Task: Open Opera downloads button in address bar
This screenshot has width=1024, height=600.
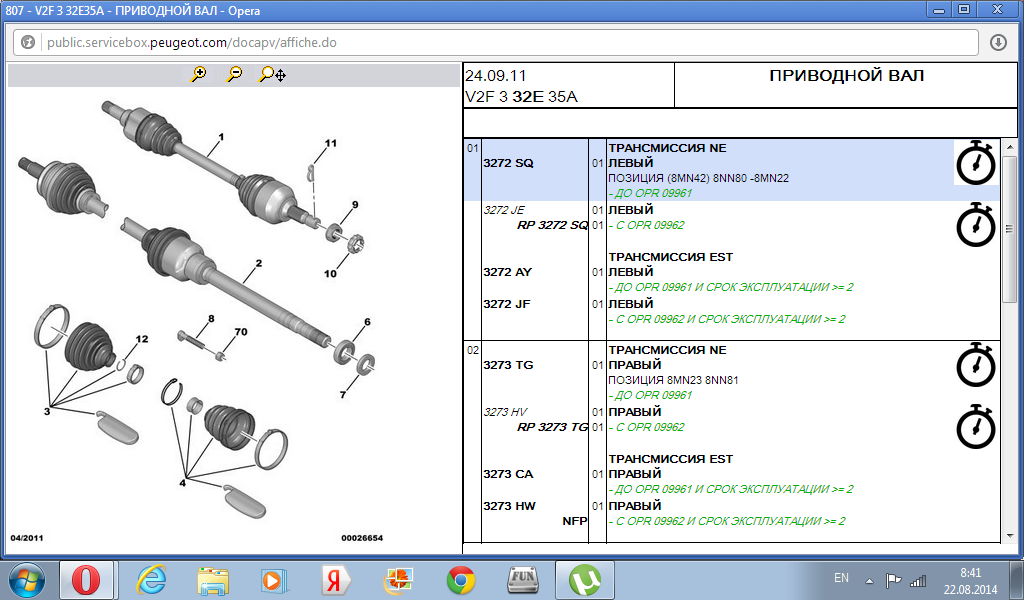Action: tap(998, 43)
